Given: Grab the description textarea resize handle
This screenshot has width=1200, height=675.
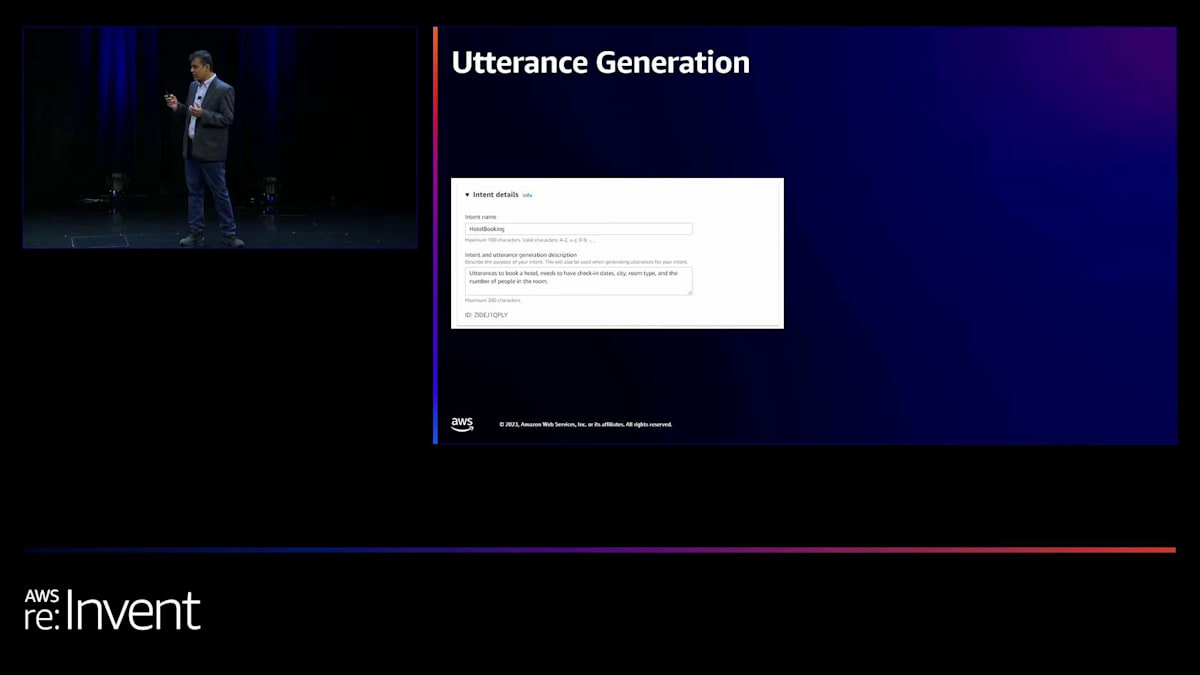Looking at the screenshot, I should [689, 292].
